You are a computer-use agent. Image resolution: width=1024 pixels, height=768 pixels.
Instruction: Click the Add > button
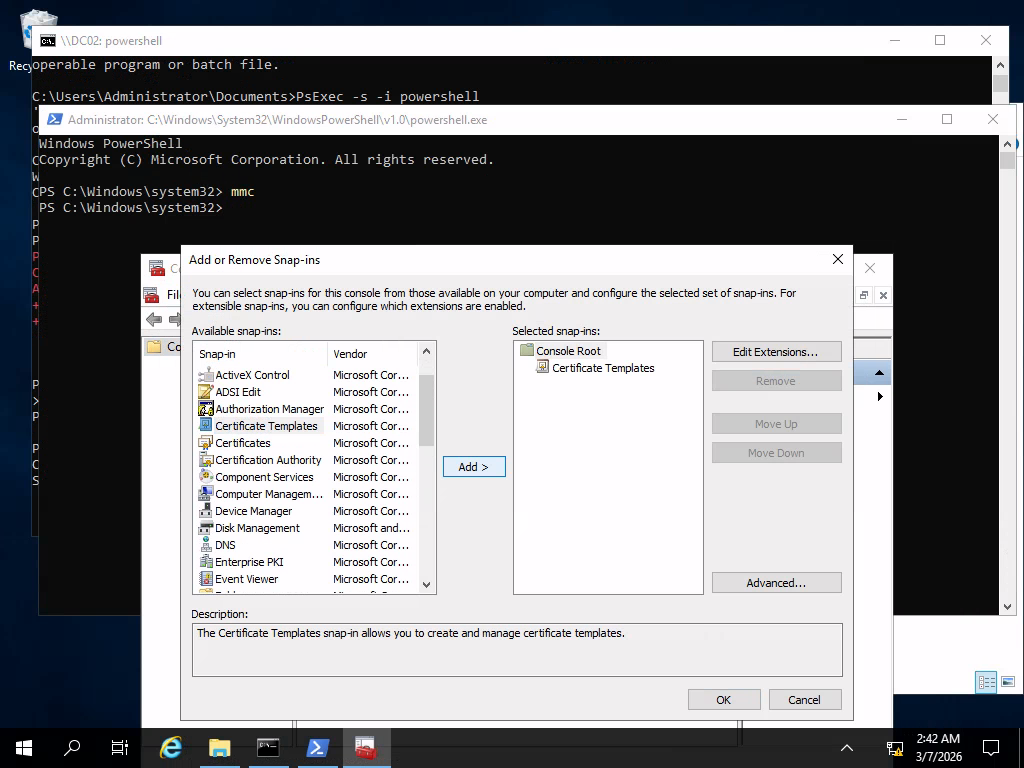(x=474, y=467)
